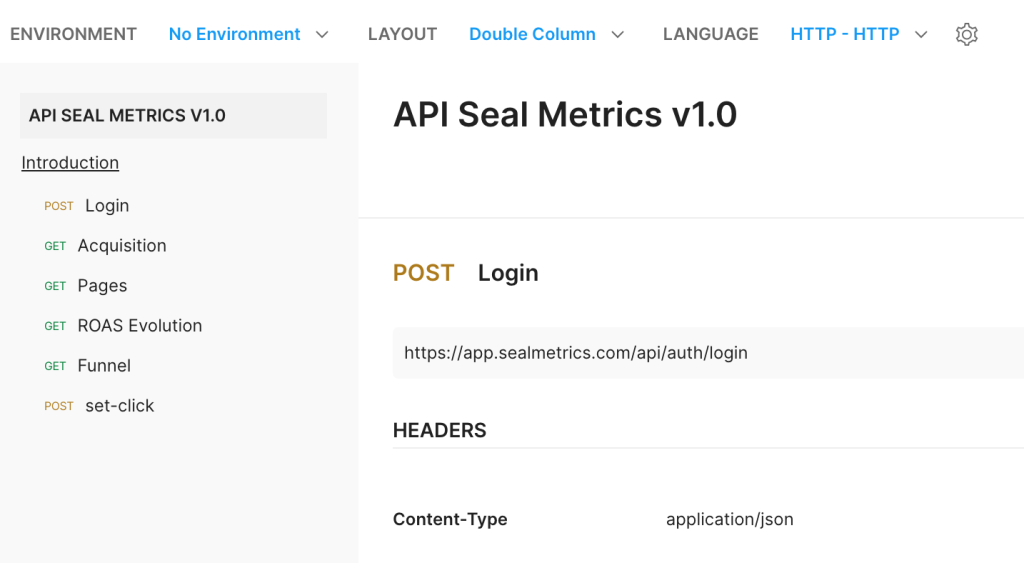Open the language settings gear icon

click(x=966, y=34)
